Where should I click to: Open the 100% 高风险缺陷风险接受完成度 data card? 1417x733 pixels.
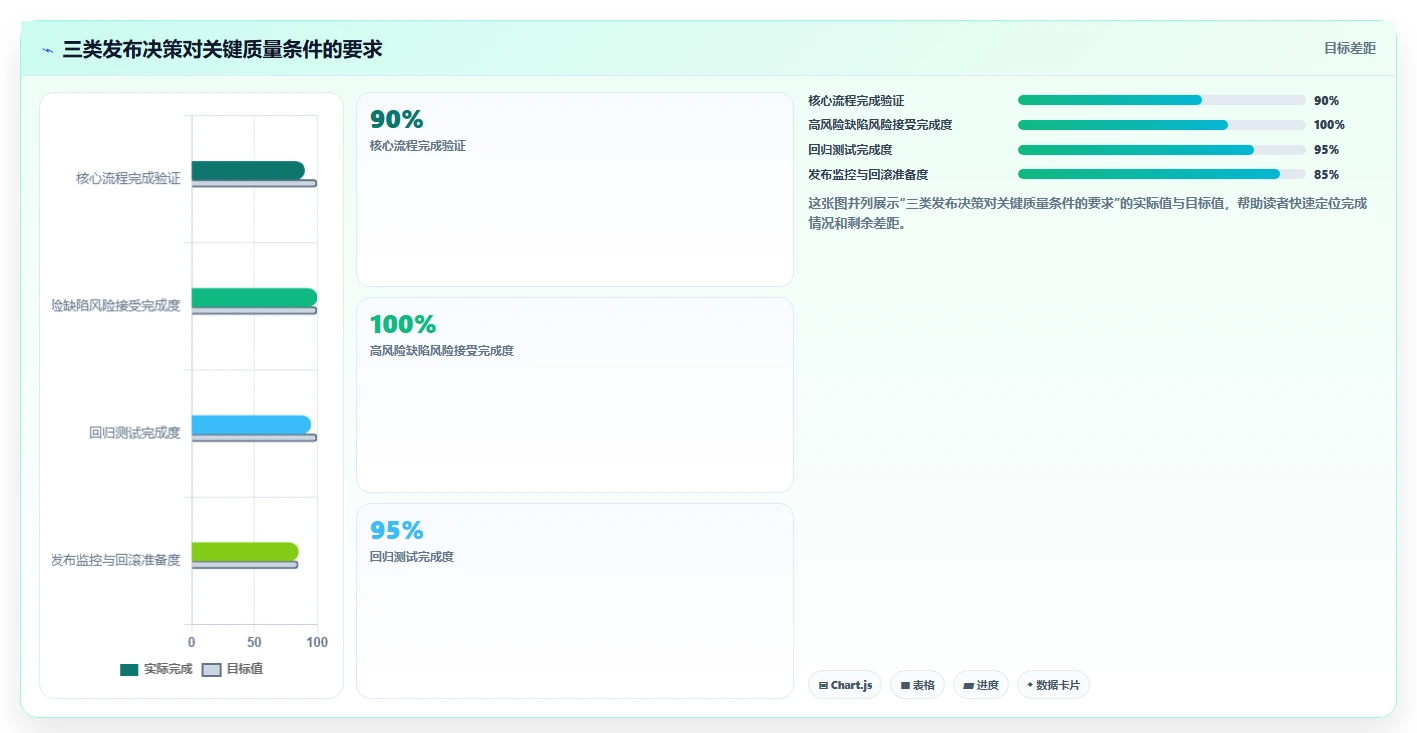[575, 395]
